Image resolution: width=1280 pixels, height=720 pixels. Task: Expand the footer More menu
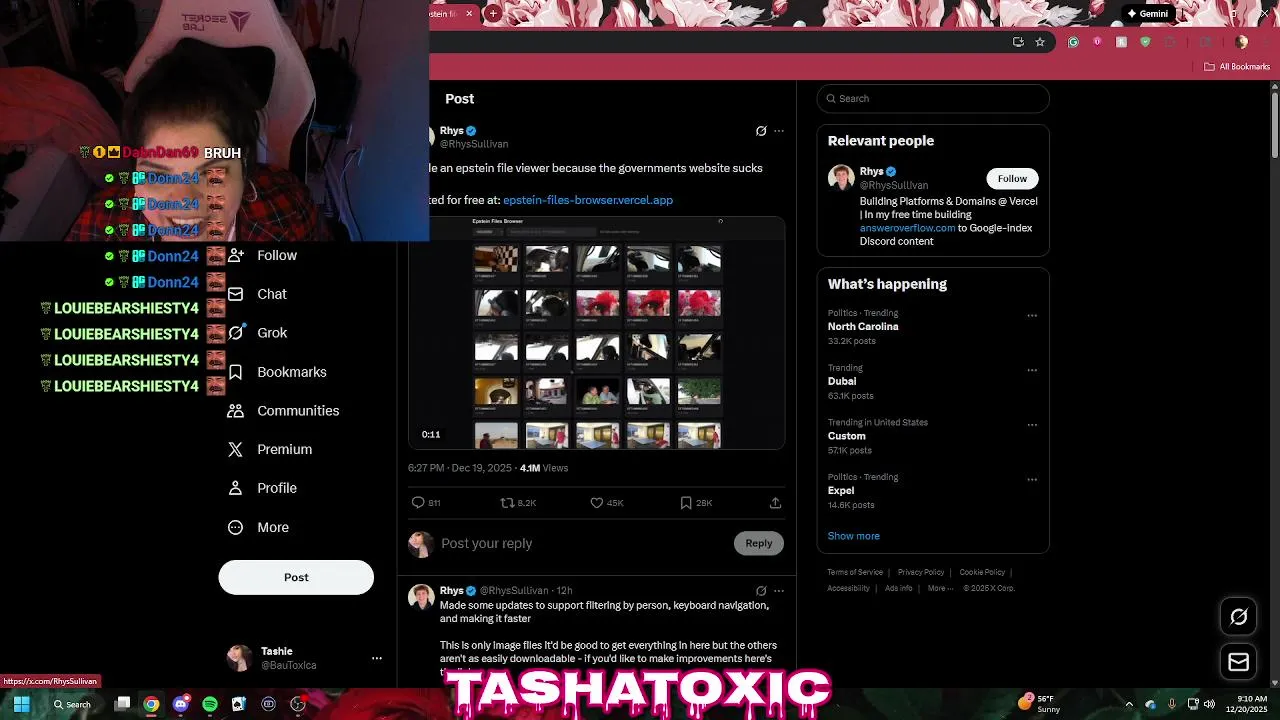pos(939,588)
